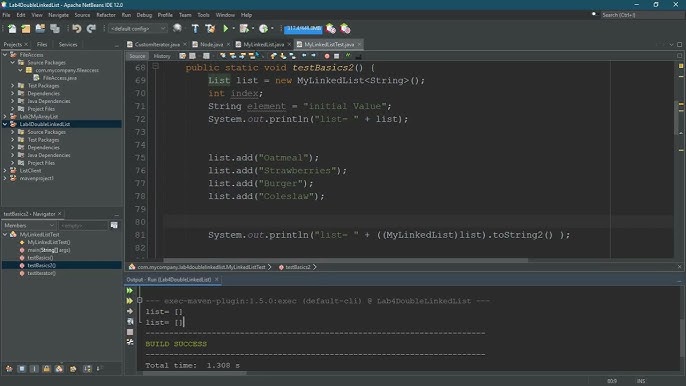Click the Profile Project icon
The width and height of the screenshot is (686, 386).
[263, 28]
